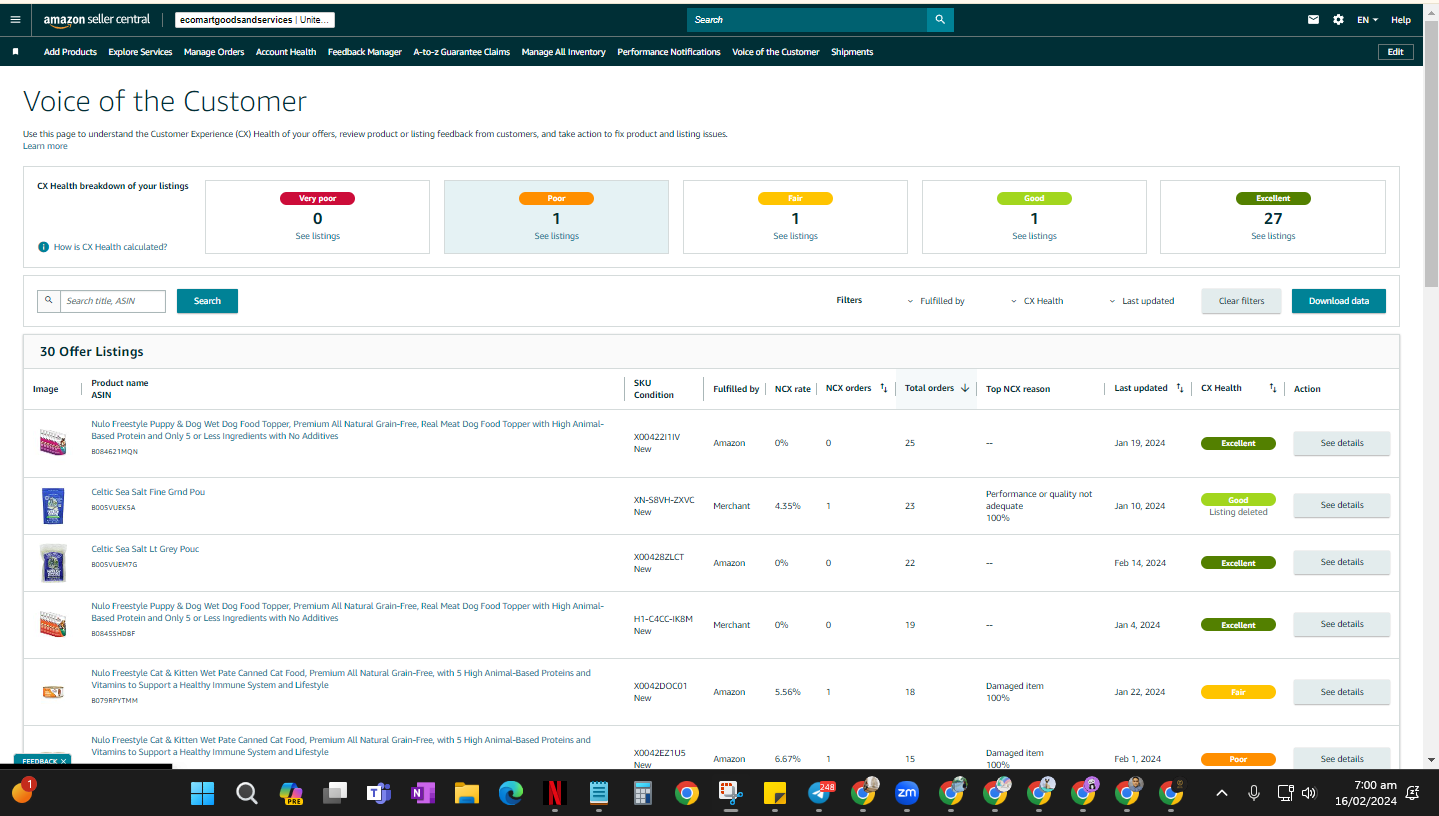Open the Windows Start menu
This screenshot has width=1439, height=816.
202,793
